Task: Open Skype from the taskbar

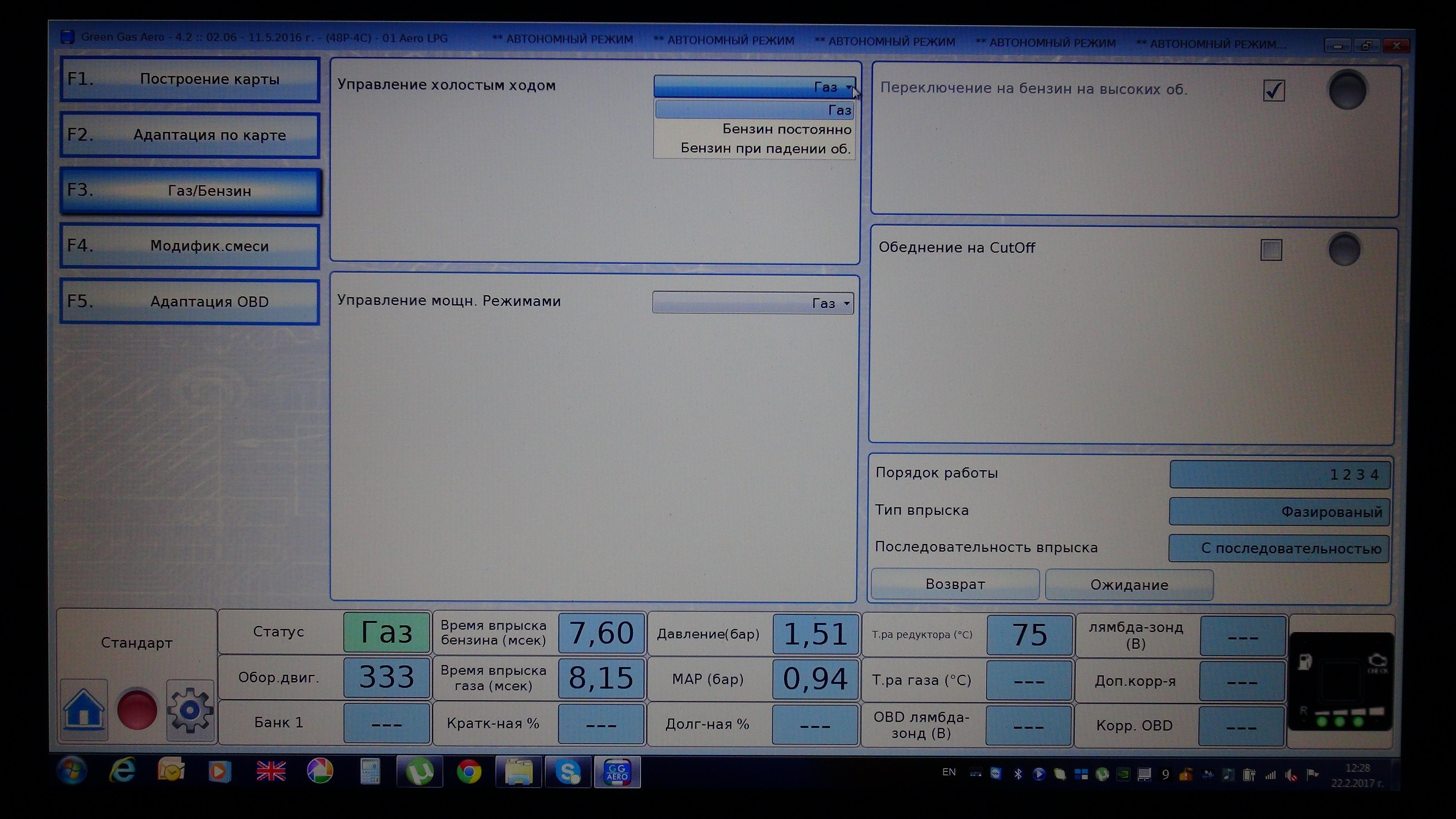Action: [x=568, y=772]
